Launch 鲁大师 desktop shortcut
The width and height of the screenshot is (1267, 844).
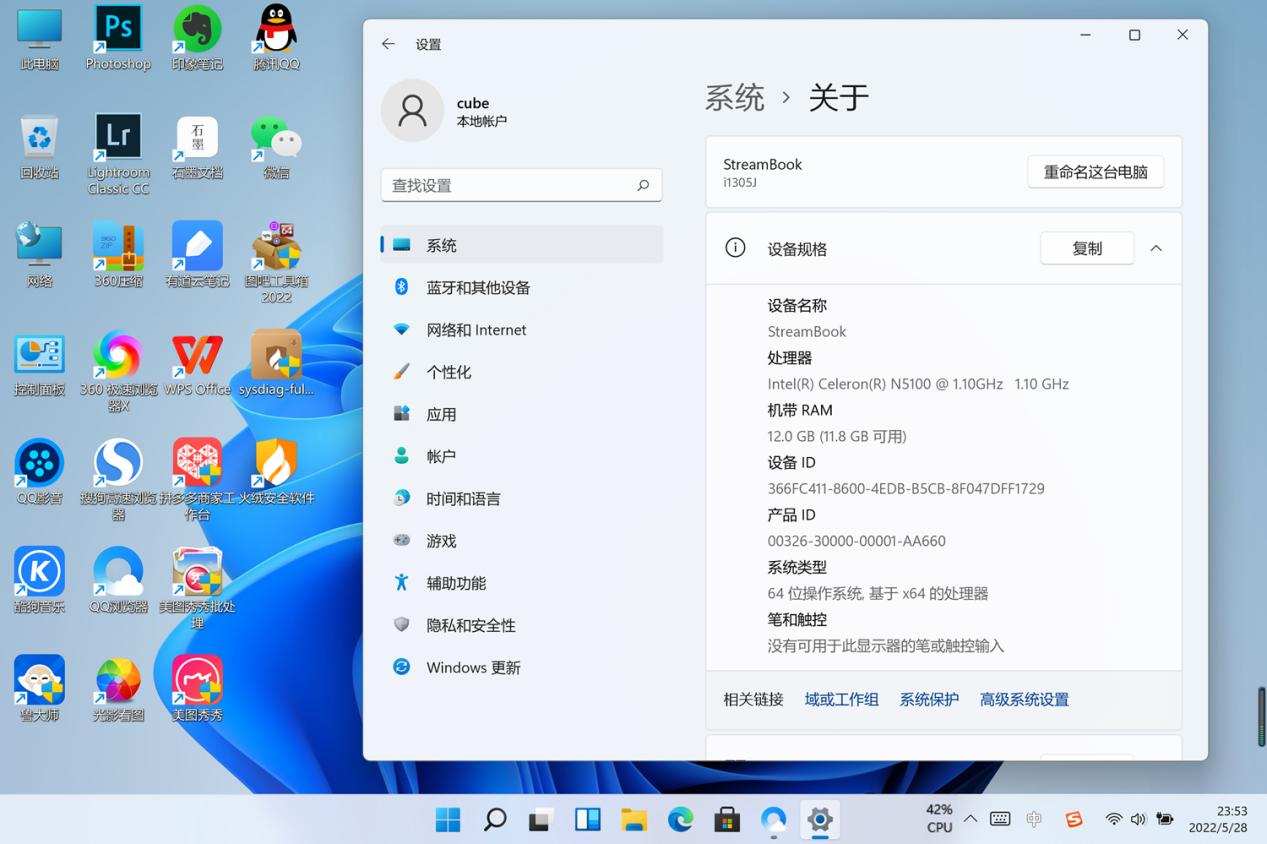tap(40, 689)
